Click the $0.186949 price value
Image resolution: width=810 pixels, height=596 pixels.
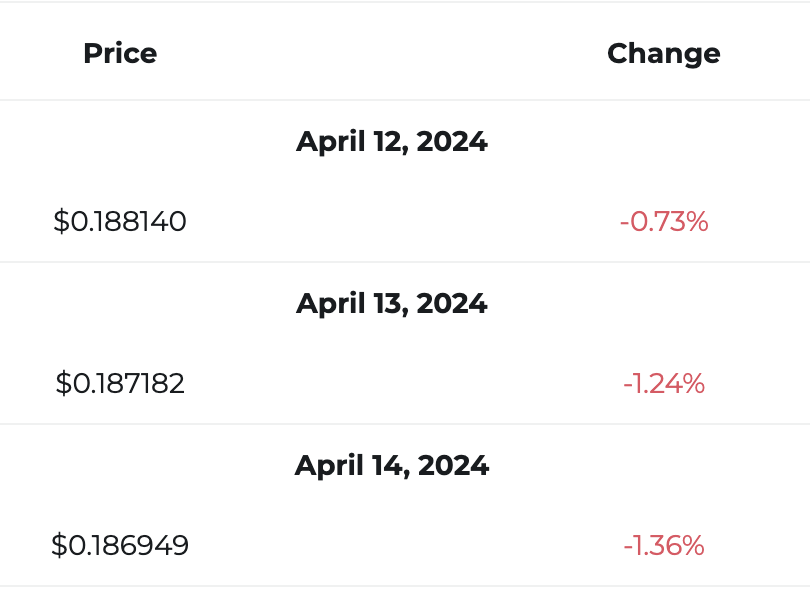tap(120, 545)
